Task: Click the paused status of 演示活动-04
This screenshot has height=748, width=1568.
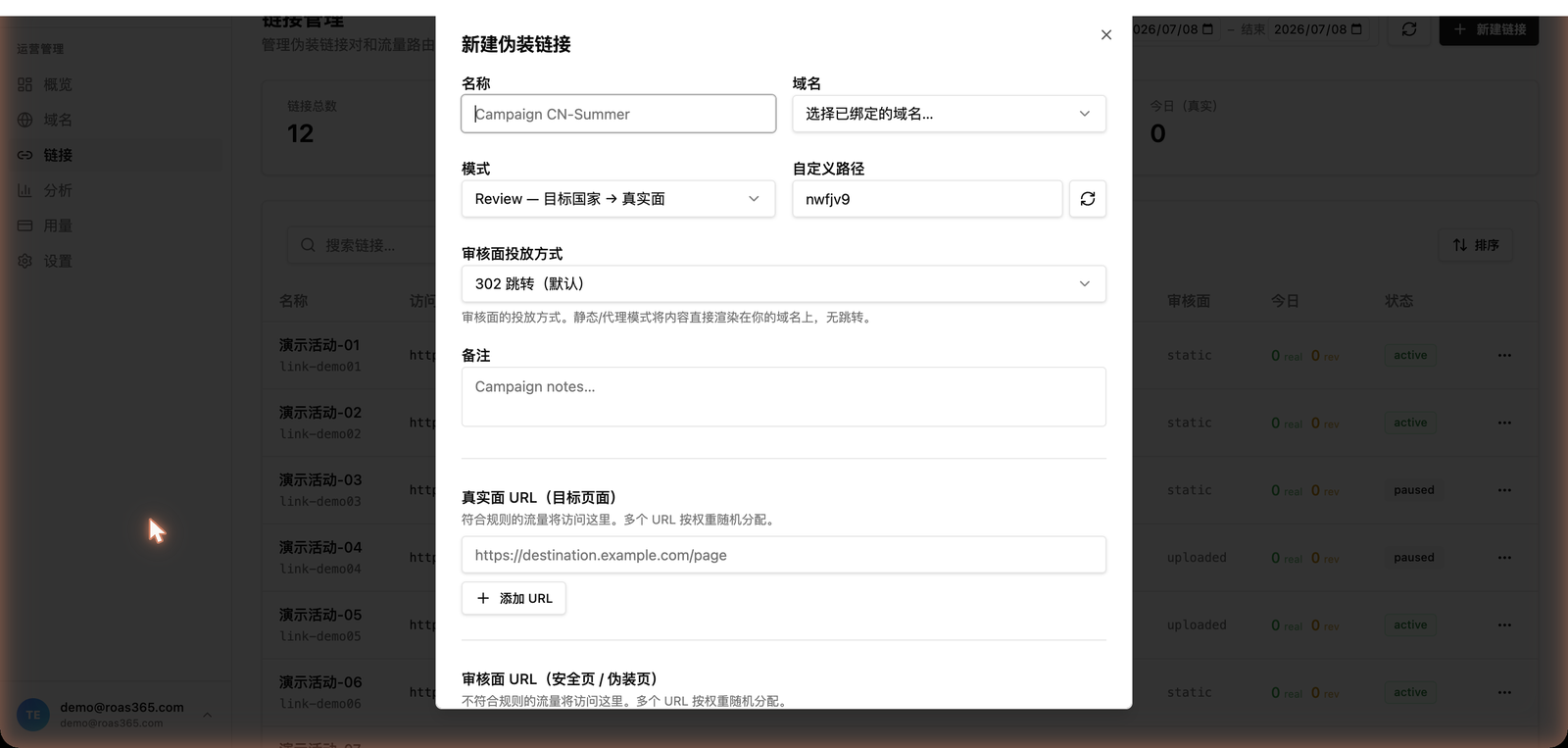Action: (x=1414, y=558)
